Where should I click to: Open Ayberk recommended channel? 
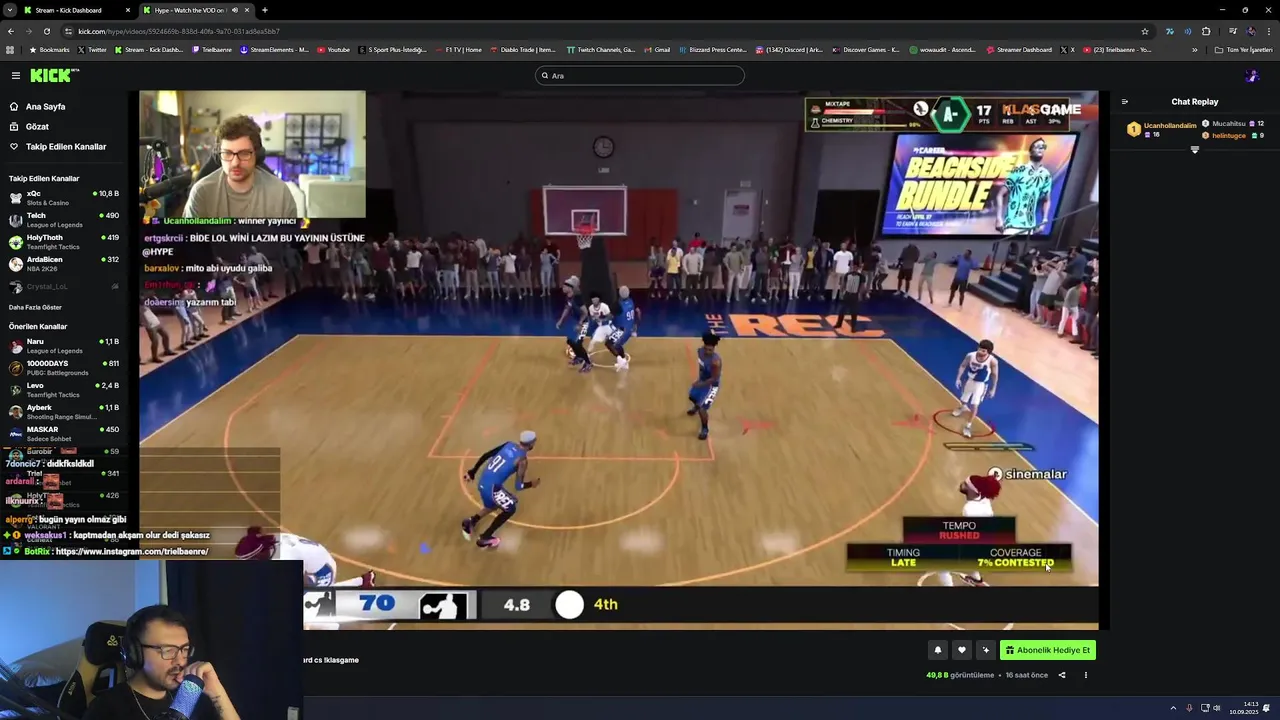click(x=63, y=412)
